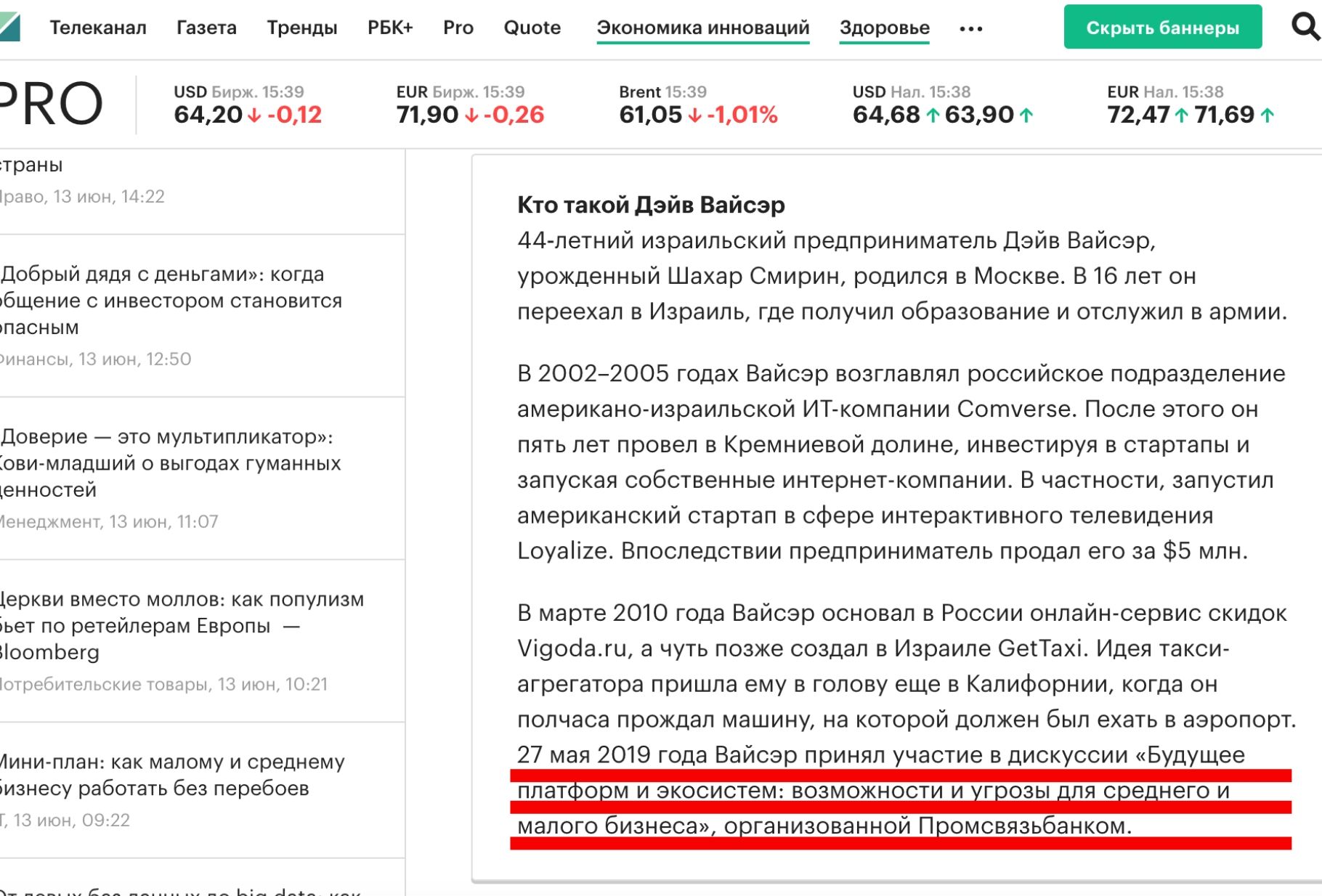Open EUR Нал. cash rate 72,47
Image resolution: width=1322 pixels, height=896 pixels.
pos(1191,105)
